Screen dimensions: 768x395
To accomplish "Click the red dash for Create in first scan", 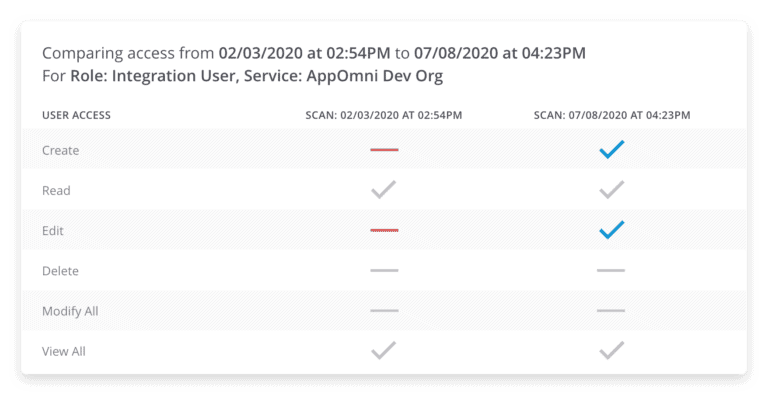I will click(384, 149).
